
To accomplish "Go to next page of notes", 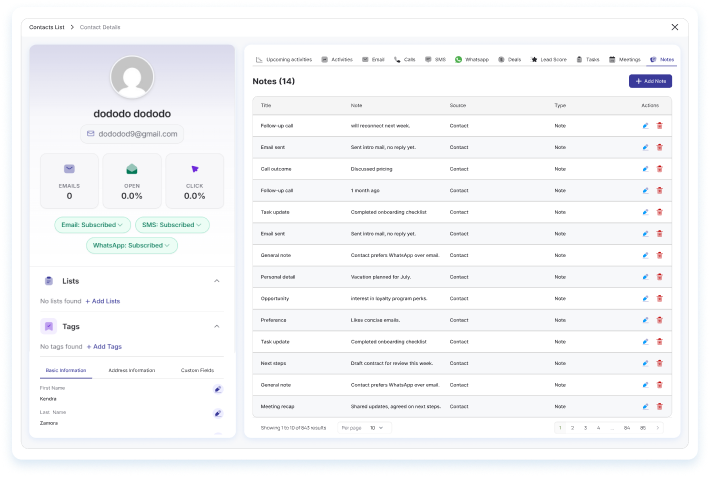I will pos(657,428).
